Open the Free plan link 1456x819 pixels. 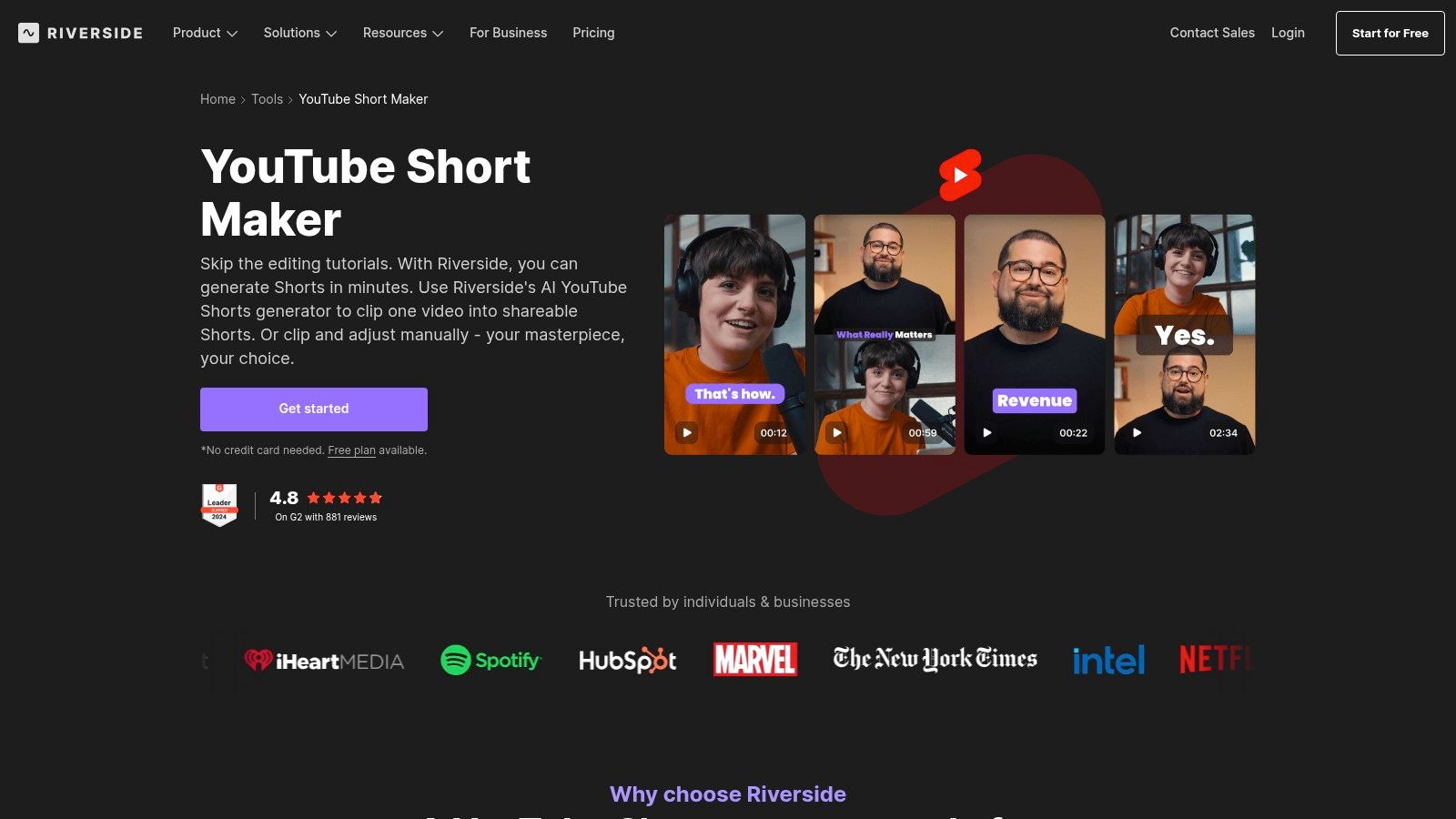tap(351, 450)
